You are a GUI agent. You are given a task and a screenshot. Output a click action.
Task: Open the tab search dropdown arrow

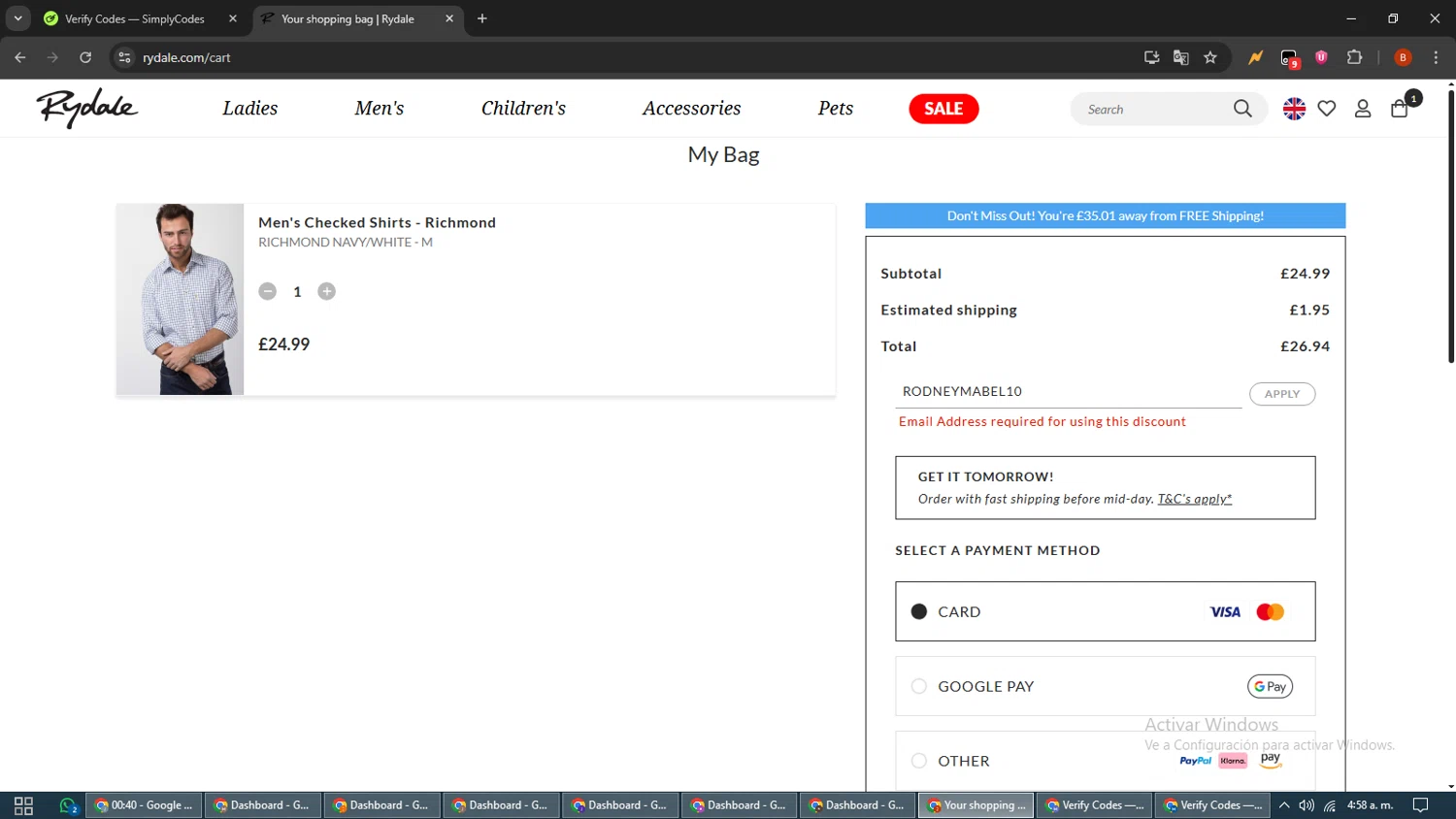tap(17, 18)
